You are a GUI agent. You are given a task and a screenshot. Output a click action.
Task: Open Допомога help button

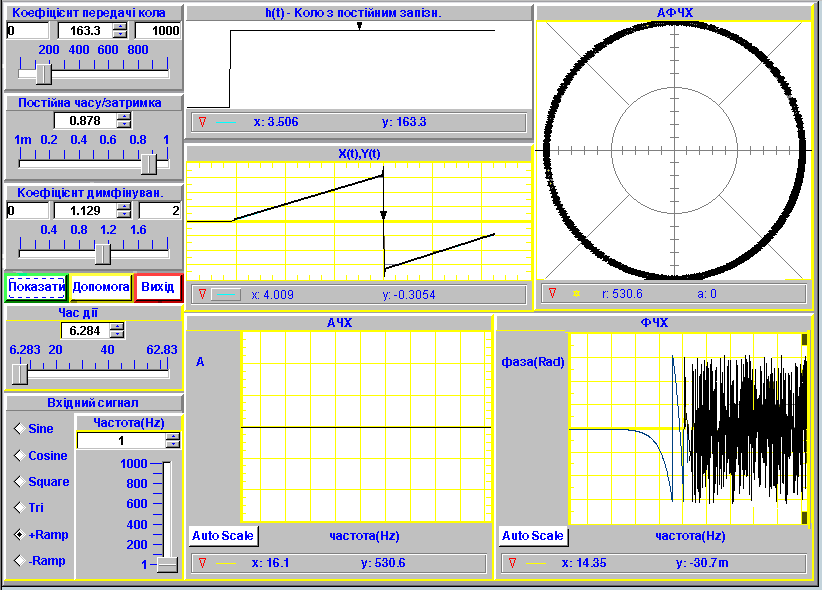pos(101,287)
